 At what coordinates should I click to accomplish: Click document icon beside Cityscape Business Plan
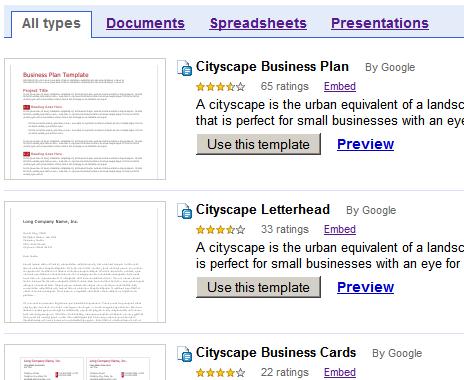tap(184, 68)
